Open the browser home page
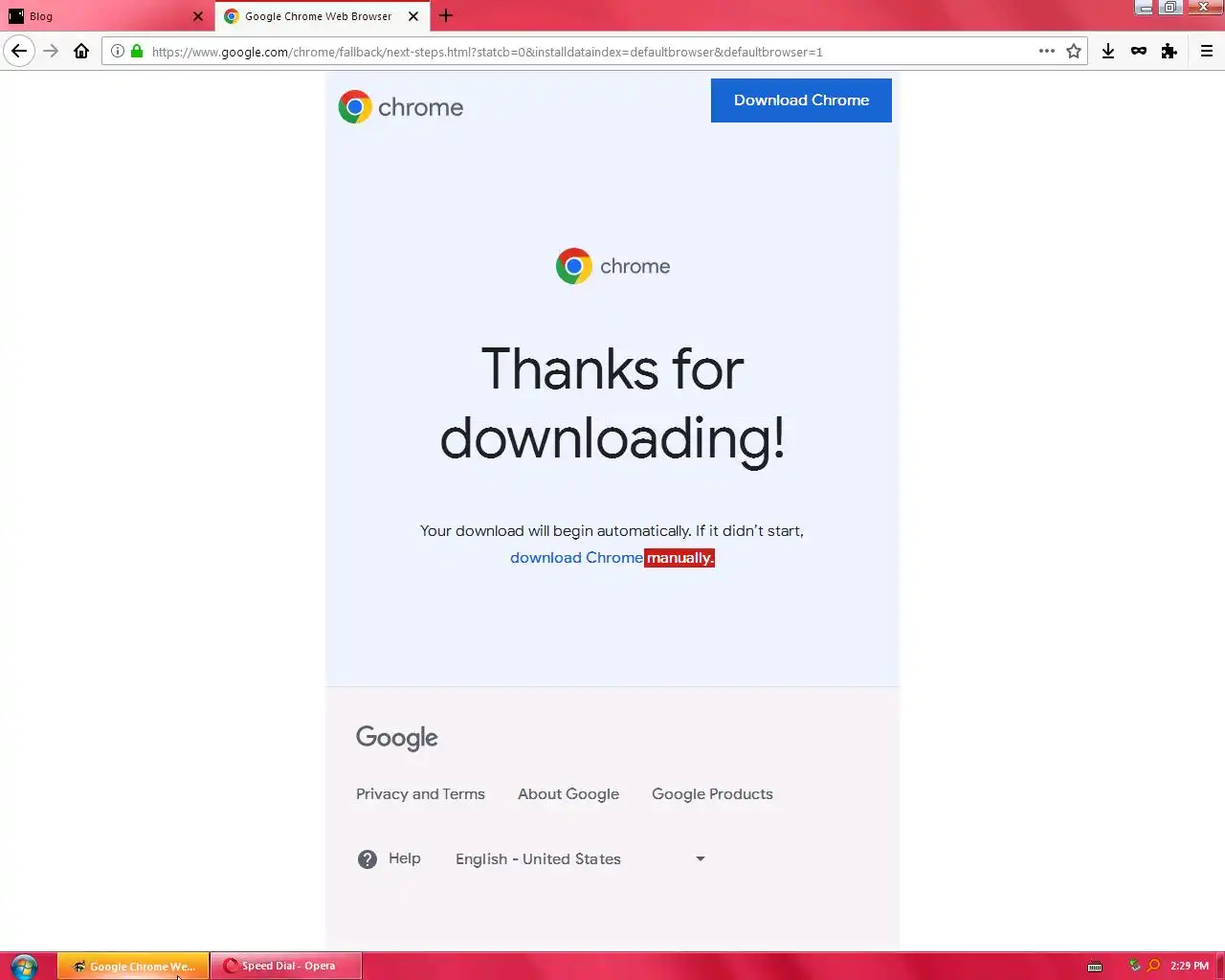This screenshot has width=1225, height=980. [81, 52]
